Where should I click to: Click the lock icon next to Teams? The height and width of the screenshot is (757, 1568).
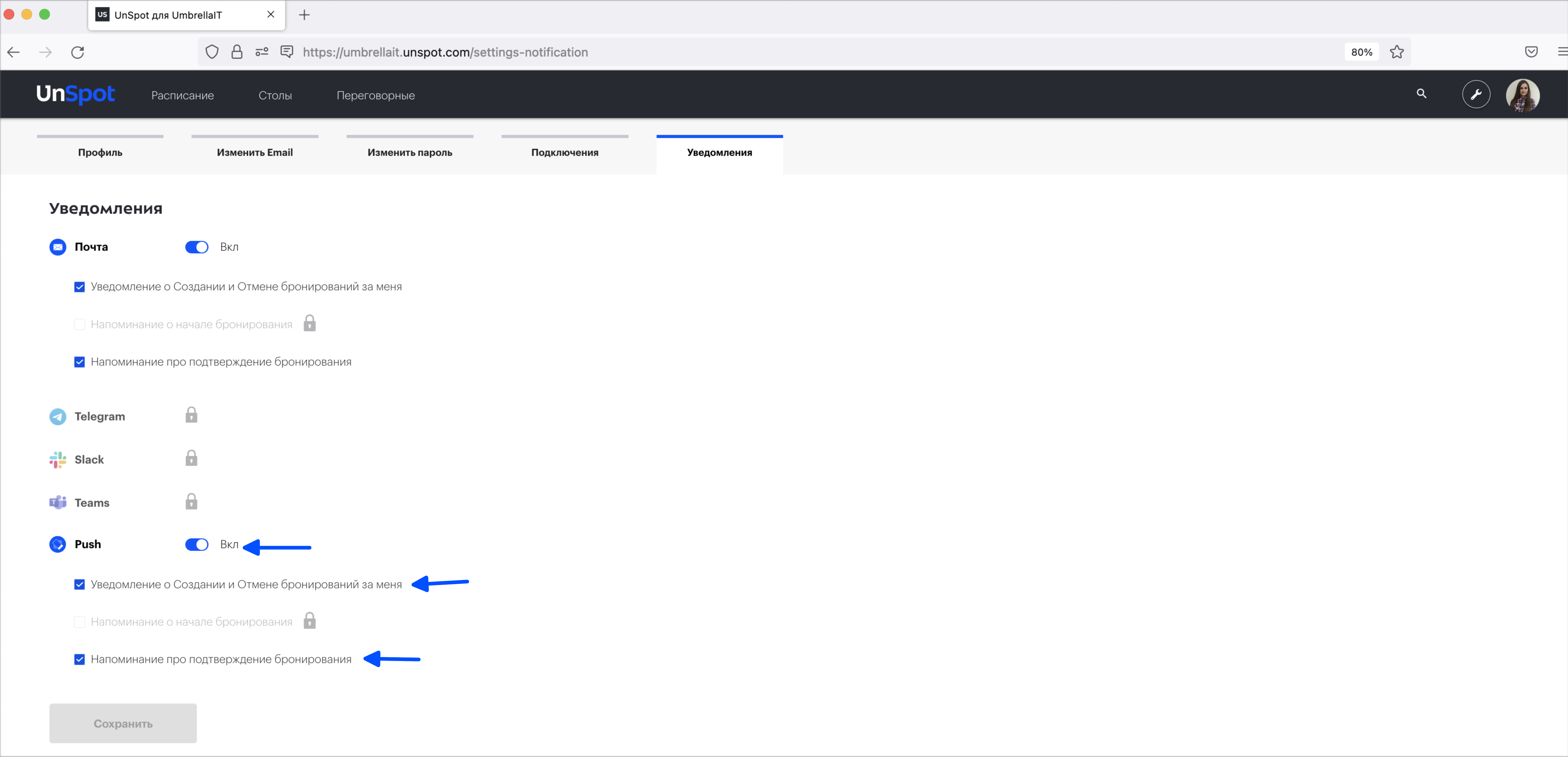click(191, 501)
